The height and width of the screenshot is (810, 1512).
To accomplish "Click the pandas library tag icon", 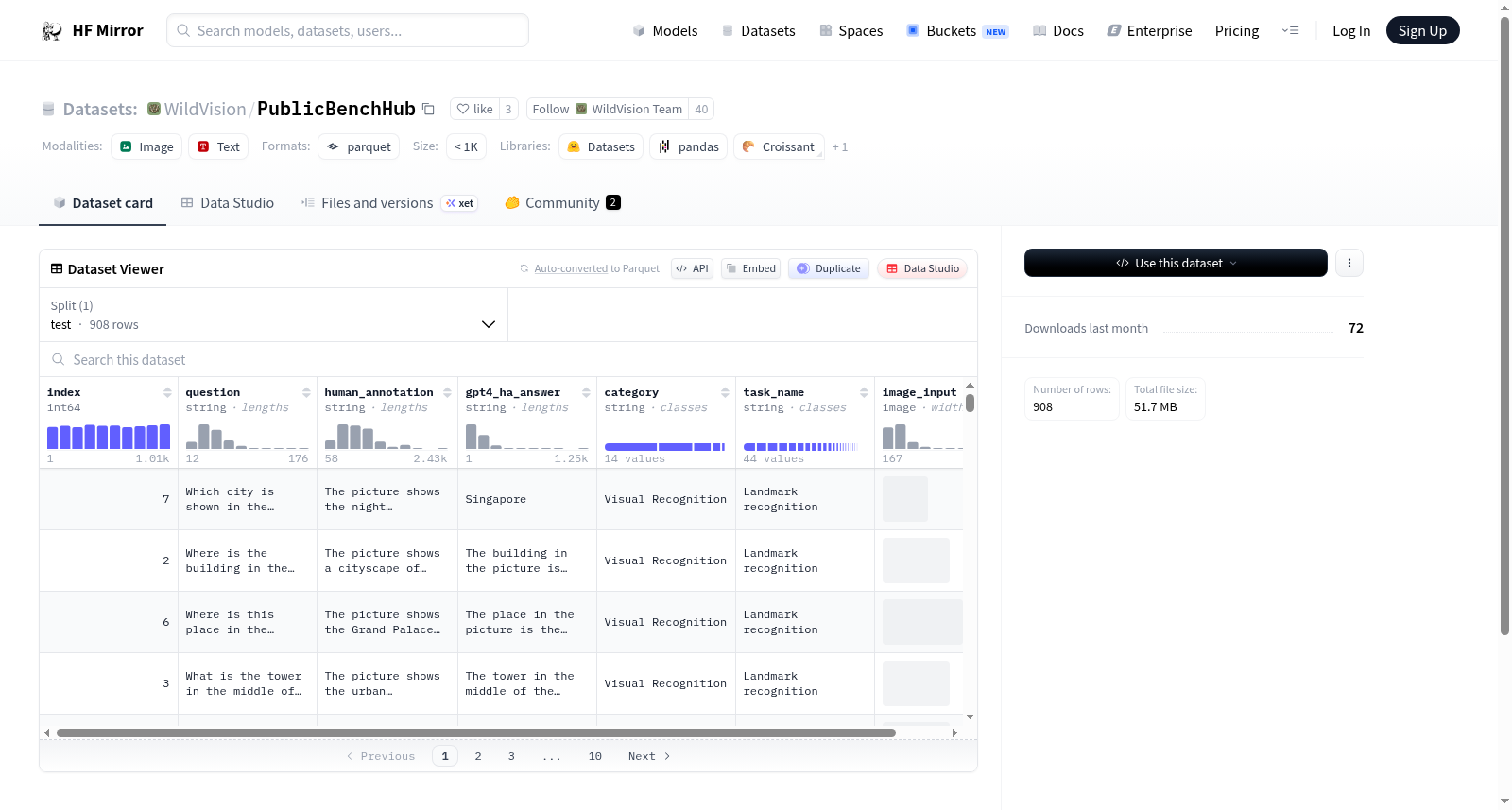I will (x=664, y=146).
